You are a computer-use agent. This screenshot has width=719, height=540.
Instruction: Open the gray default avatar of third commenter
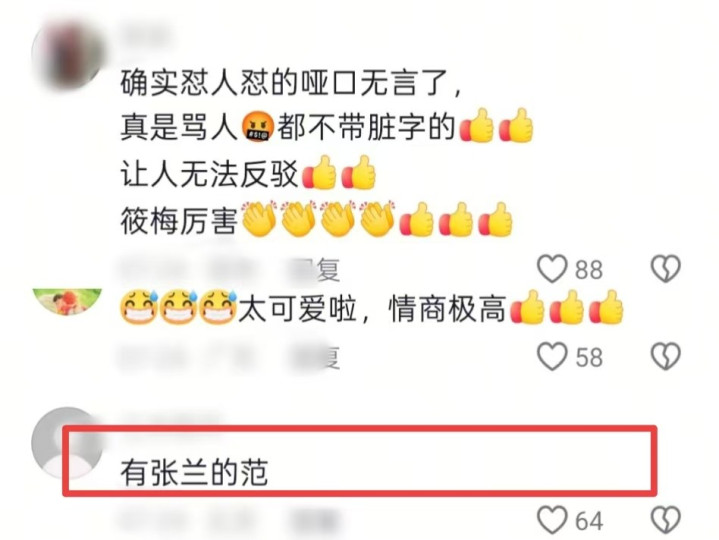pos(67,443)
